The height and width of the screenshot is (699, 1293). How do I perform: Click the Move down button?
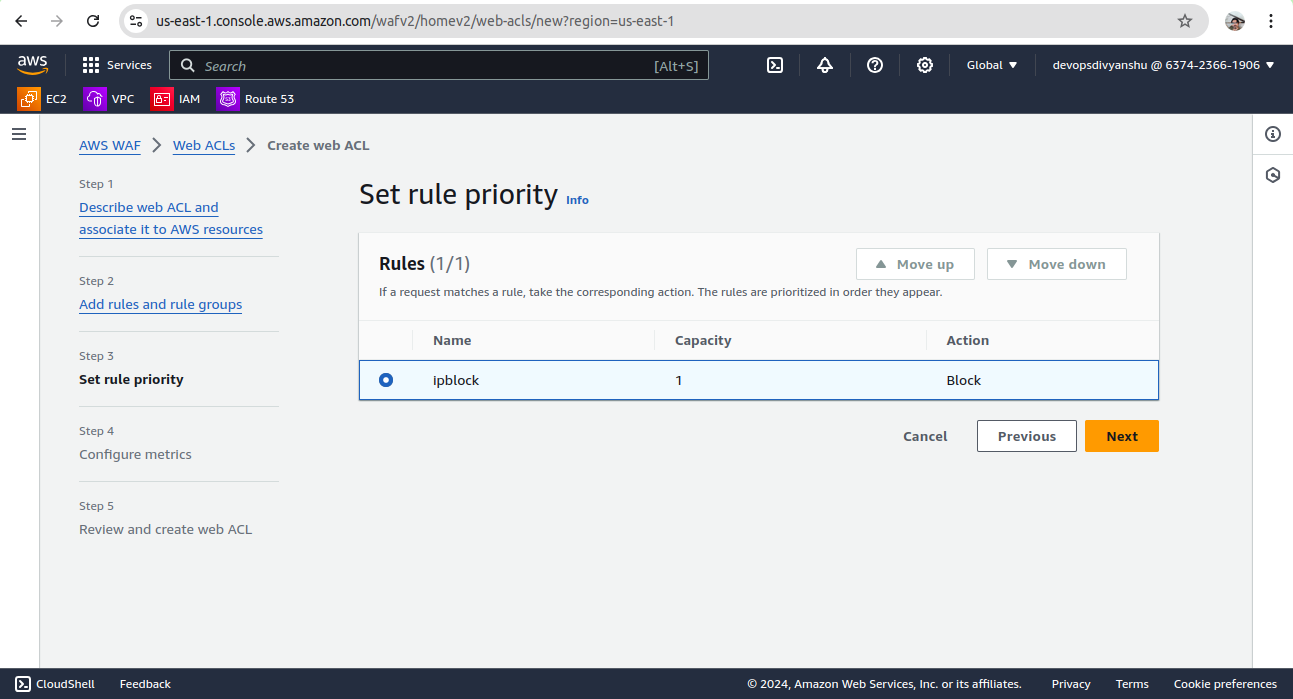click(1056, 264)
